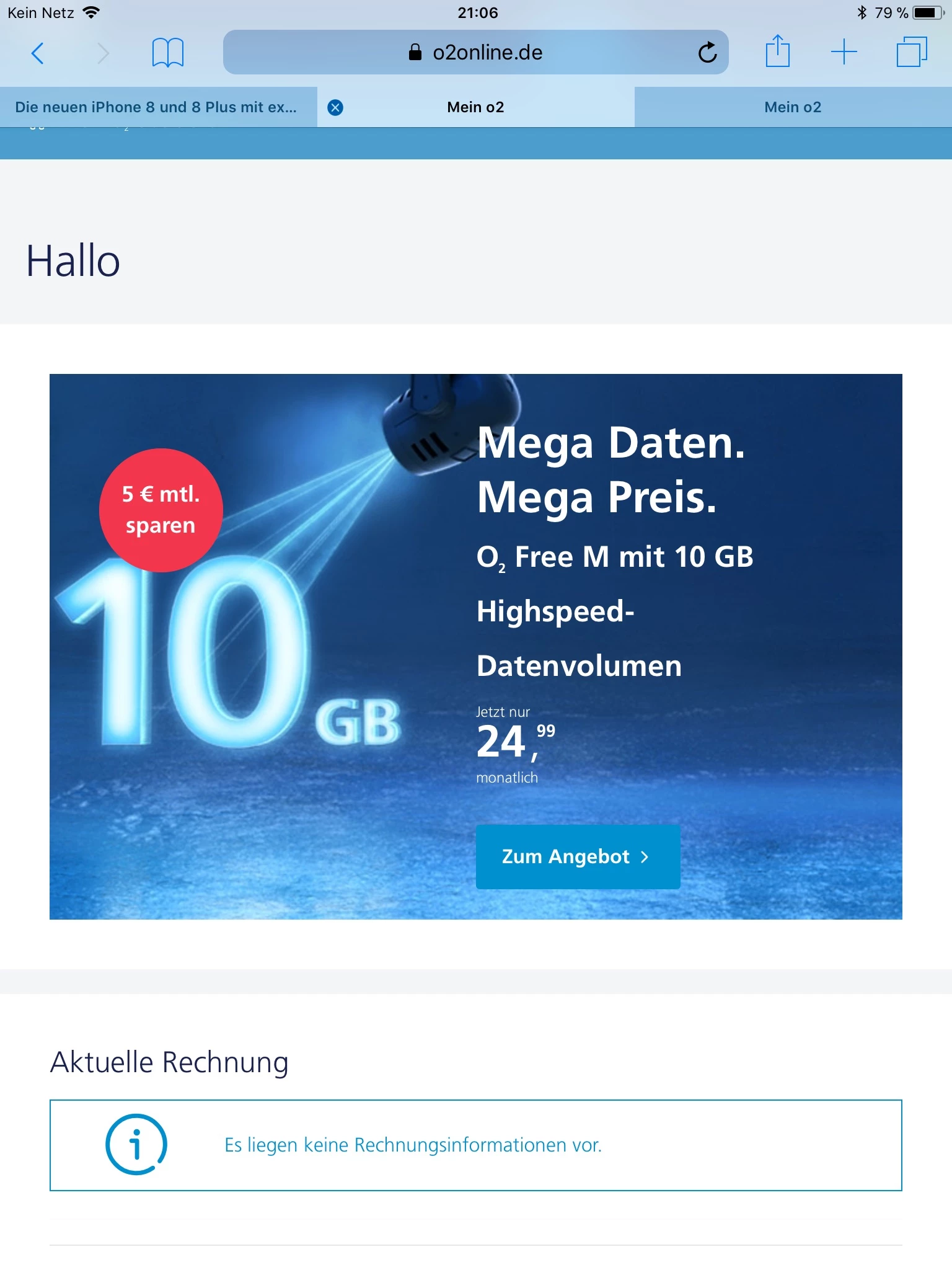This screenshot has width=952, height=1270.
Task: Tap the info icon in Aktuelle Rechnung
Action: click(x=136, y=1145)
